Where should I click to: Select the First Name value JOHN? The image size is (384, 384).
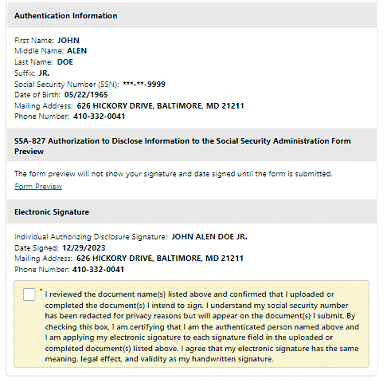coord(68,40)
